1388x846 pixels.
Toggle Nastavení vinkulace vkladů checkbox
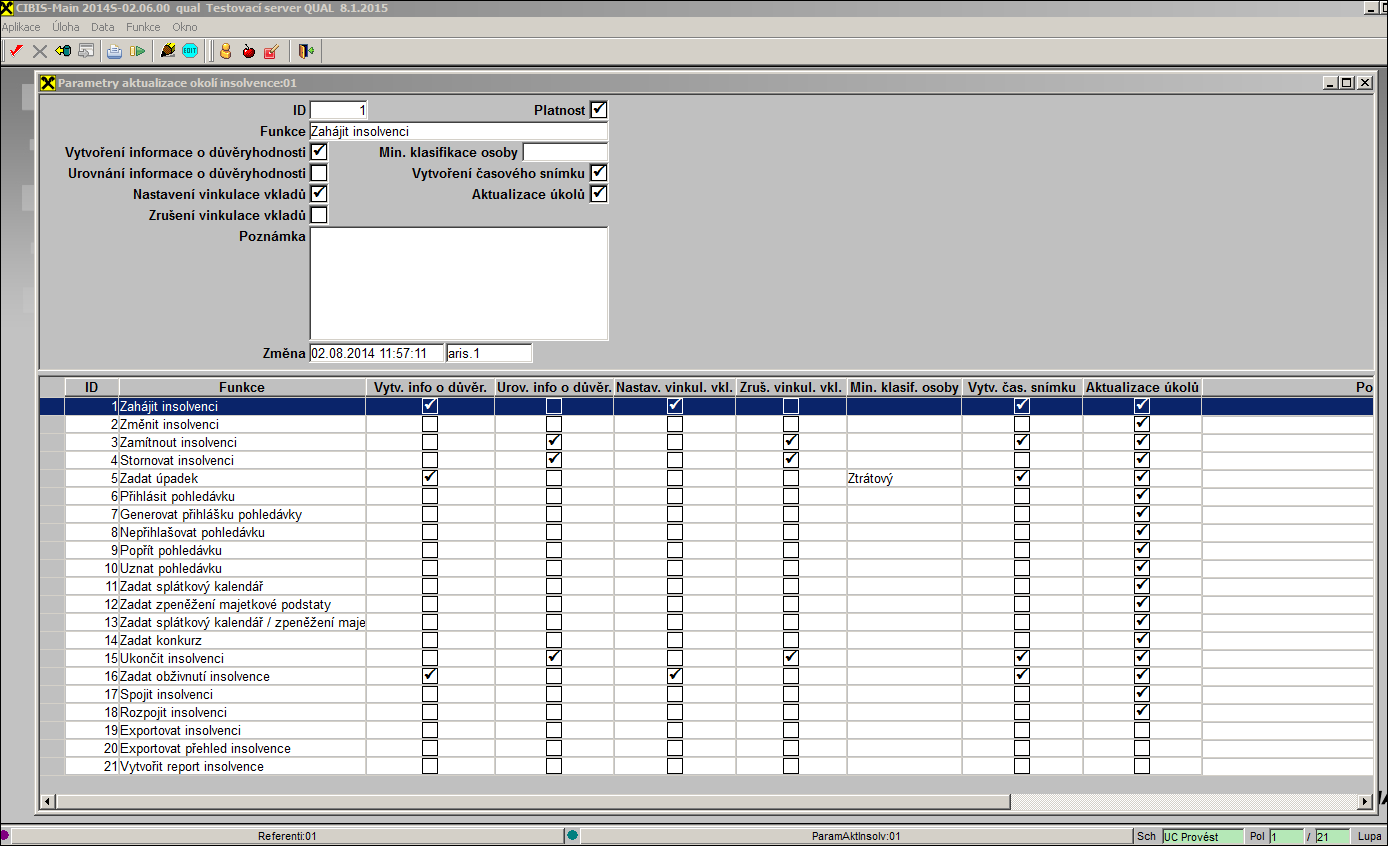(319, 194)
